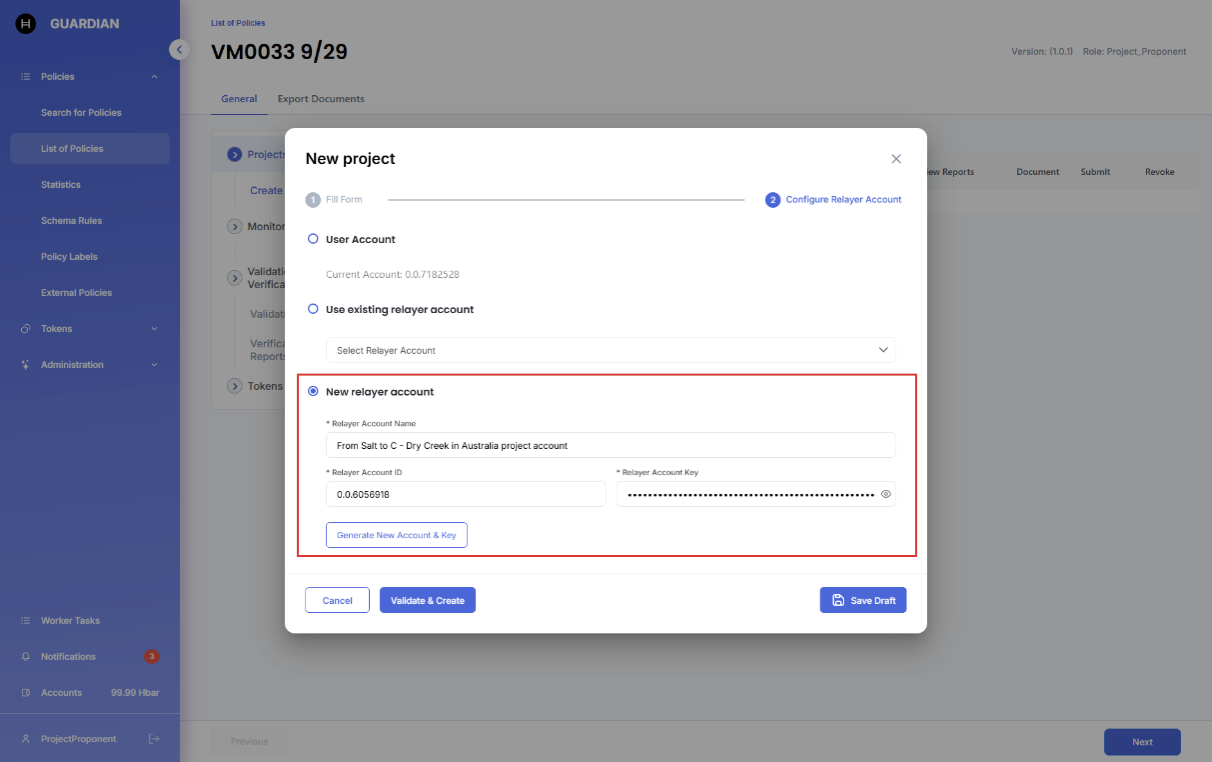Close the New project dialog
1212x762 pixels.
tap(896, 159)
